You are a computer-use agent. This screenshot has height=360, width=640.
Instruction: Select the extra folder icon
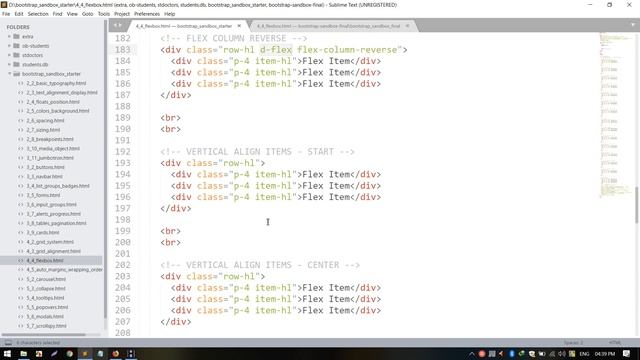pyautogui.click(x=16, y=36)
